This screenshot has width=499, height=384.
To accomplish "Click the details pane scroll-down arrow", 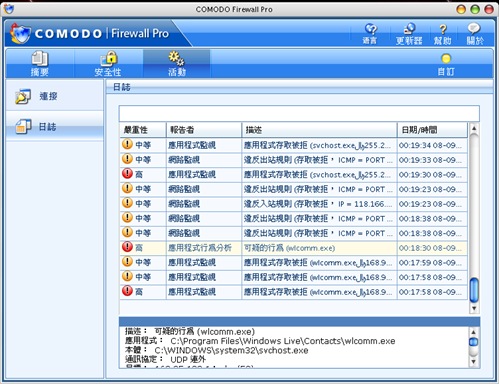I will tap(473, 361).
